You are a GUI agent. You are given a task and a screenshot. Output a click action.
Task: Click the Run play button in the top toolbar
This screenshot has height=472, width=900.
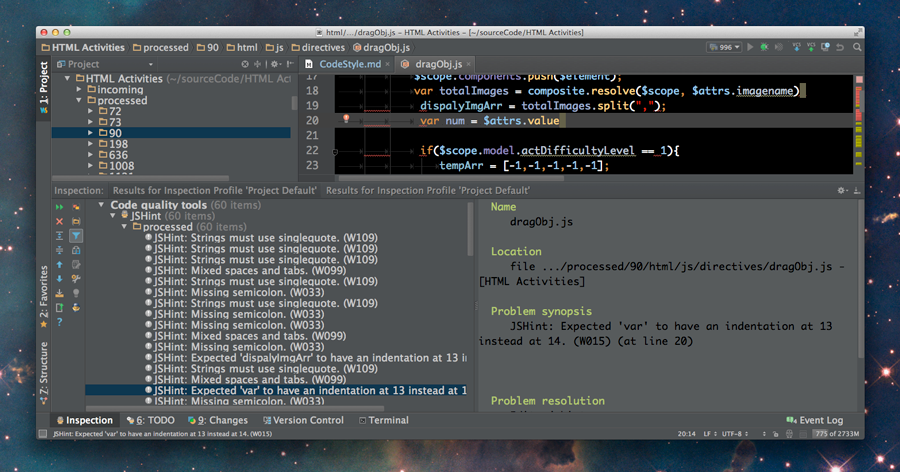750,47
